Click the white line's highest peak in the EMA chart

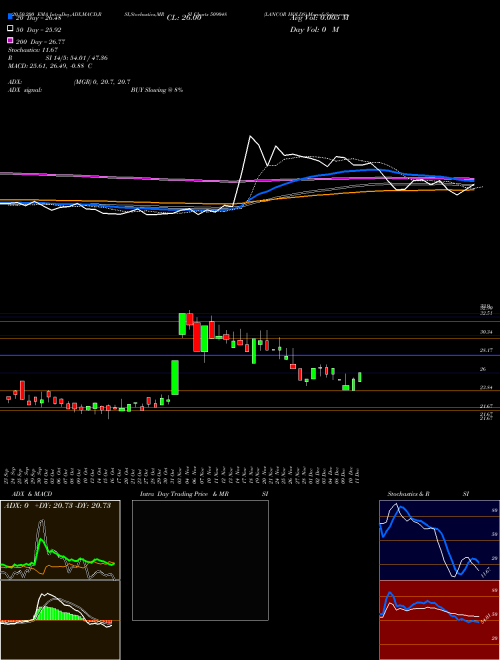click(x=250, y=136)
